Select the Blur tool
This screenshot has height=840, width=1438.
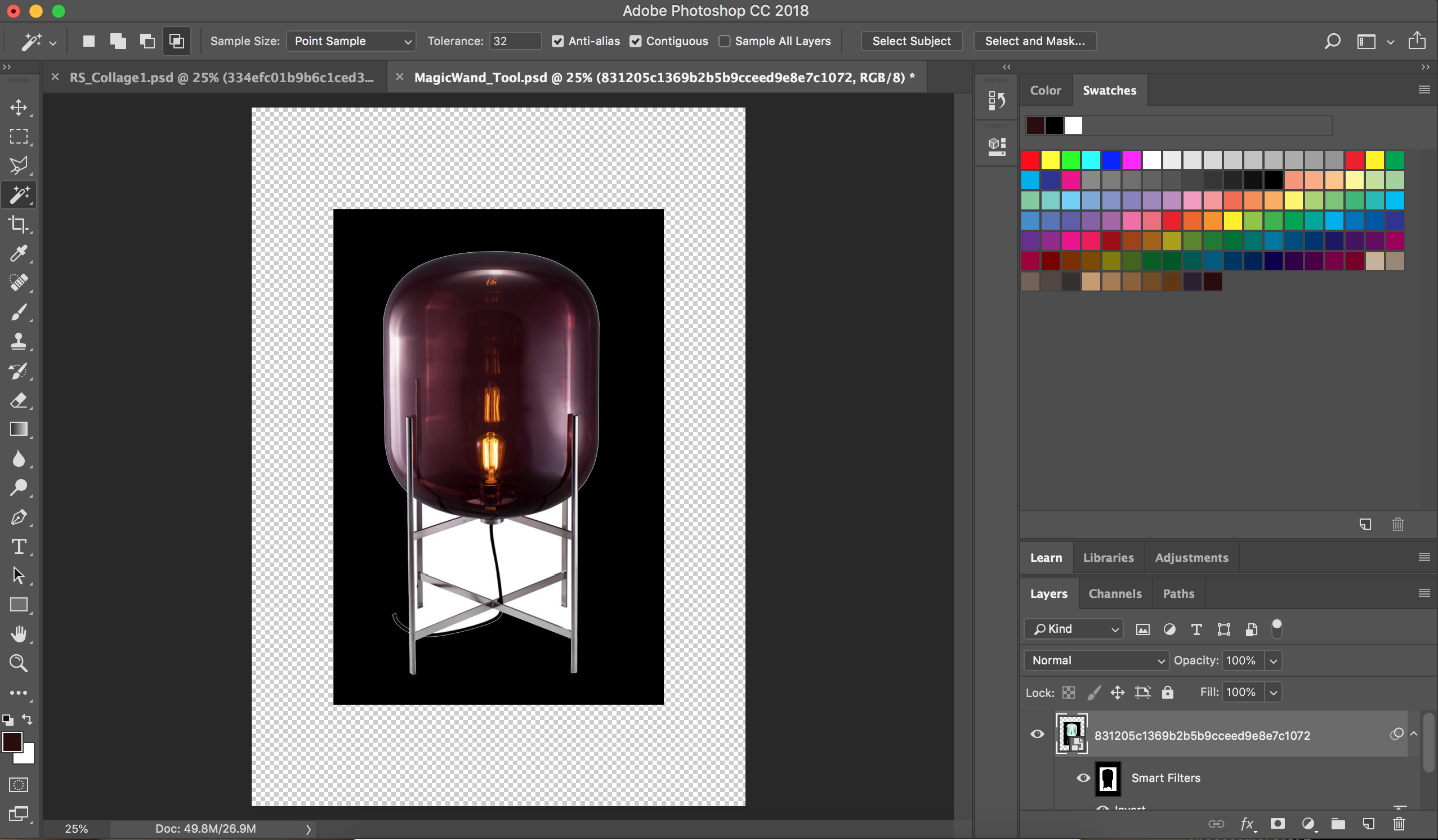coord(19,459)
